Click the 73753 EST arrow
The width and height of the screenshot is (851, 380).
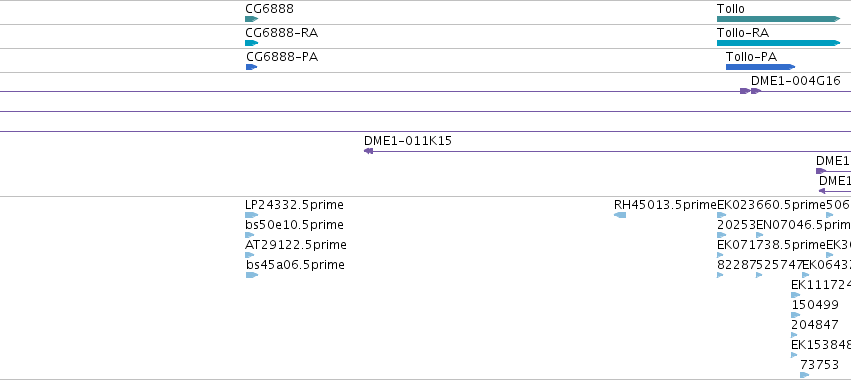point(805,375)
